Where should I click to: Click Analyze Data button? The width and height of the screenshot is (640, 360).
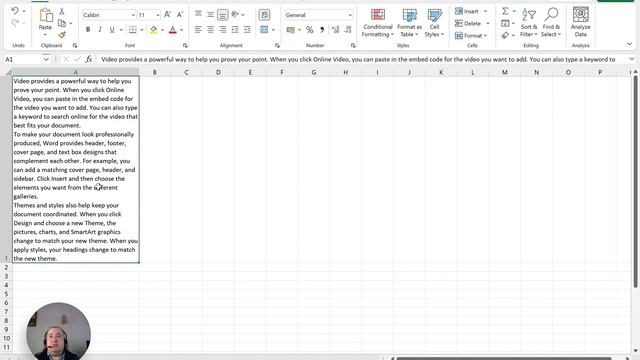(580, 23)
